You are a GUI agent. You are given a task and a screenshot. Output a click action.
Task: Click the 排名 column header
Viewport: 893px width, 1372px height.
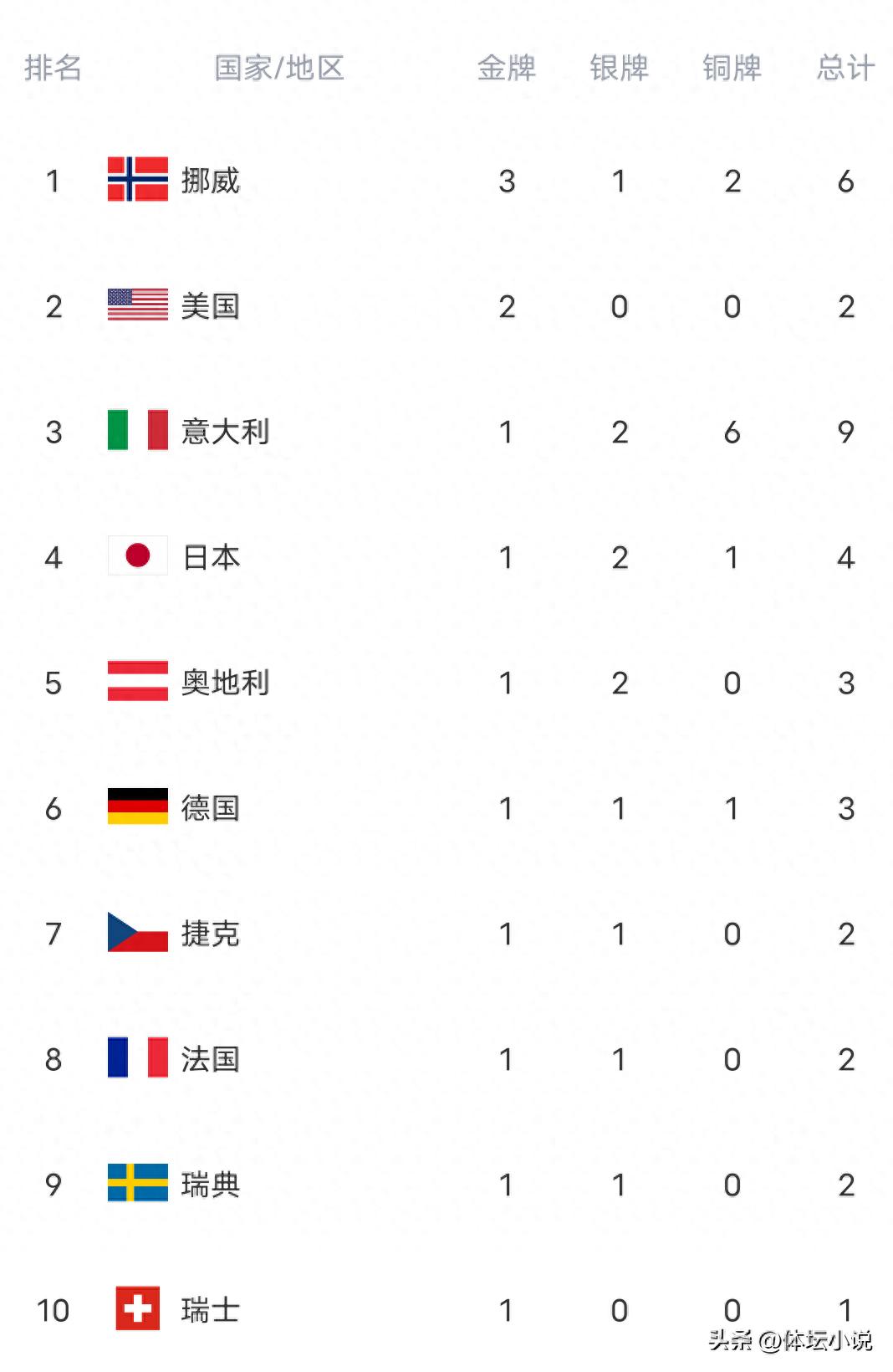pos(54,68)
